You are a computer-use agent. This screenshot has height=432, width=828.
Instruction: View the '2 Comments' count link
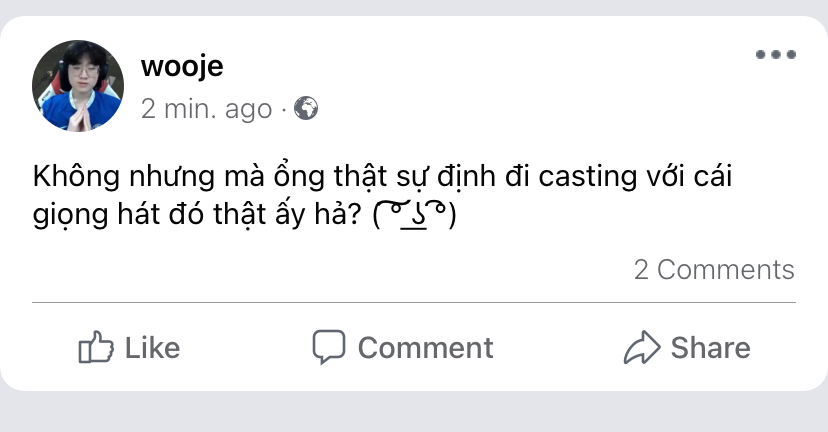pyautogui.click(x=714, y=270)
